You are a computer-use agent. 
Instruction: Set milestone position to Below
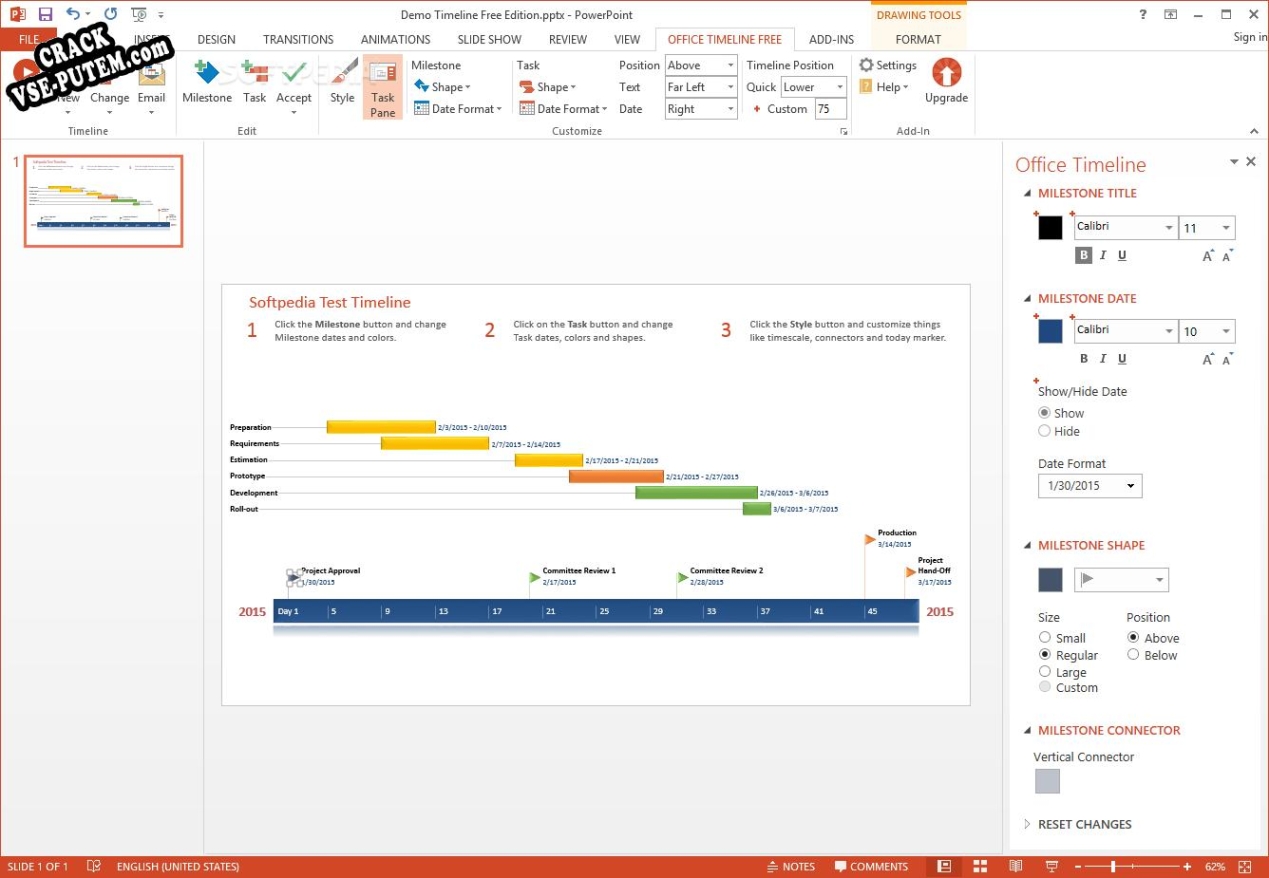click(x=1133, y=654)
